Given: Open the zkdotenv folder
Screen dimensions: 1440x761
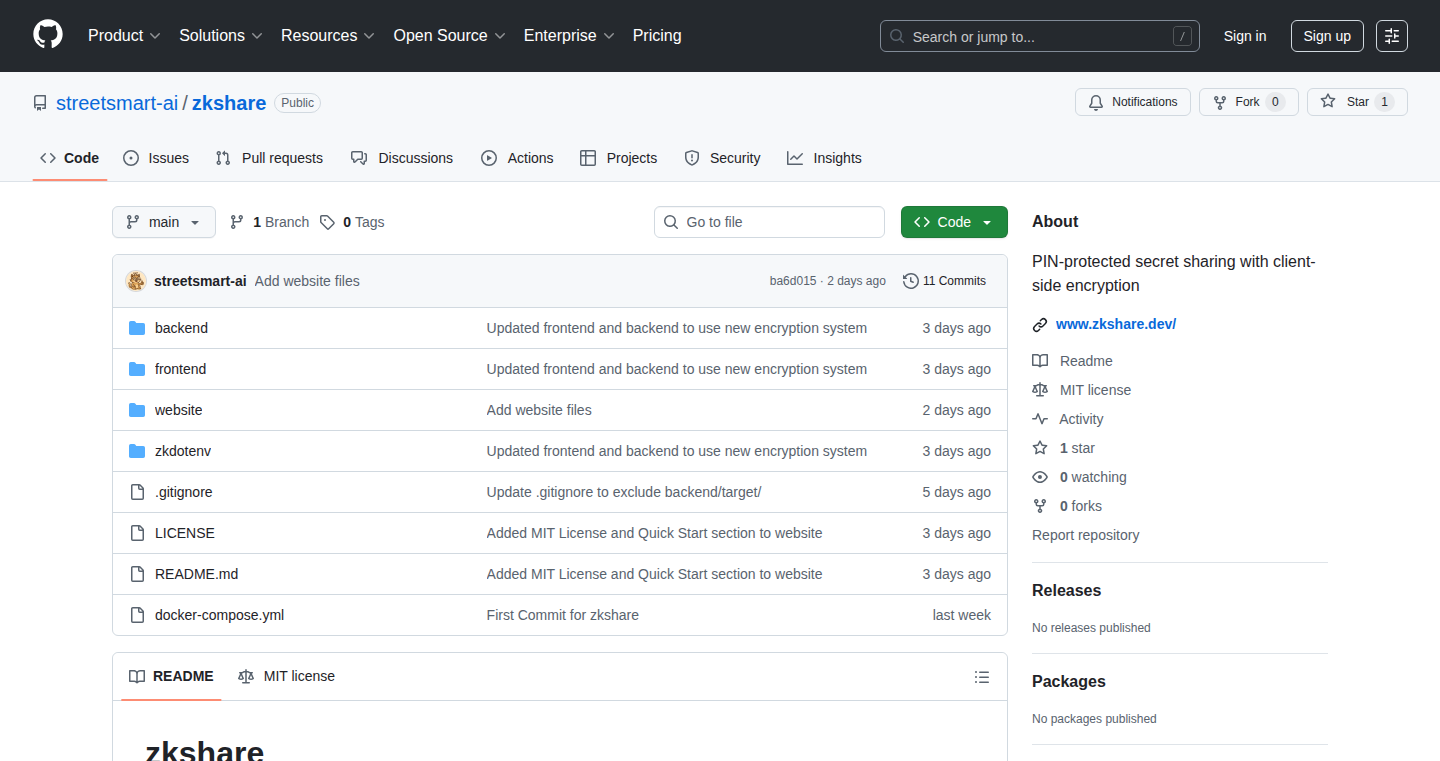Looking at the screenshot, I should pos(183,451).
